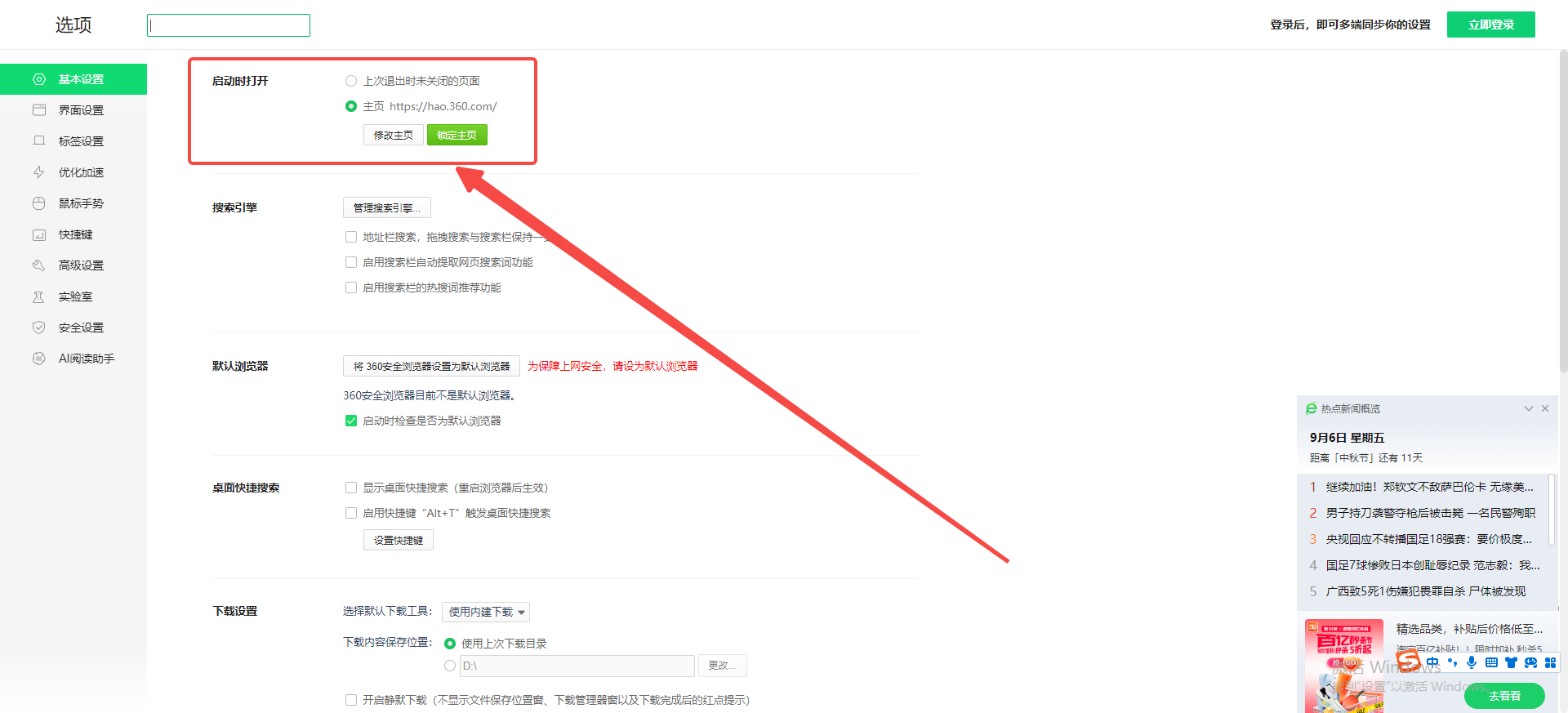
Task: Click the 9月6日 星期五 date text
Action: pyautogui.click(x=1347, y=438)
